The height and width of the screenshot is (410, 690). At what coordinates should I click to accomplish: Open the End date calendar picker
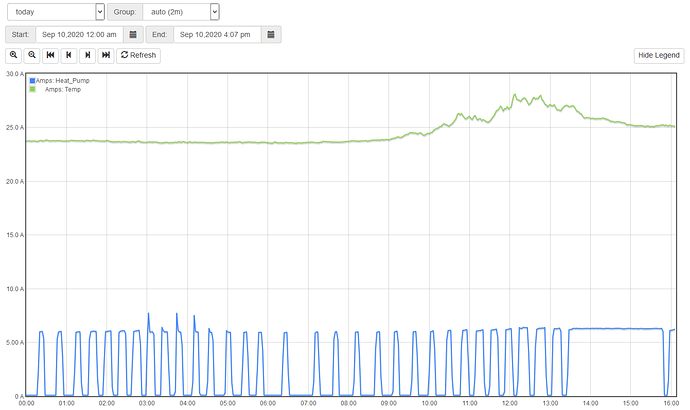[271, 34]
